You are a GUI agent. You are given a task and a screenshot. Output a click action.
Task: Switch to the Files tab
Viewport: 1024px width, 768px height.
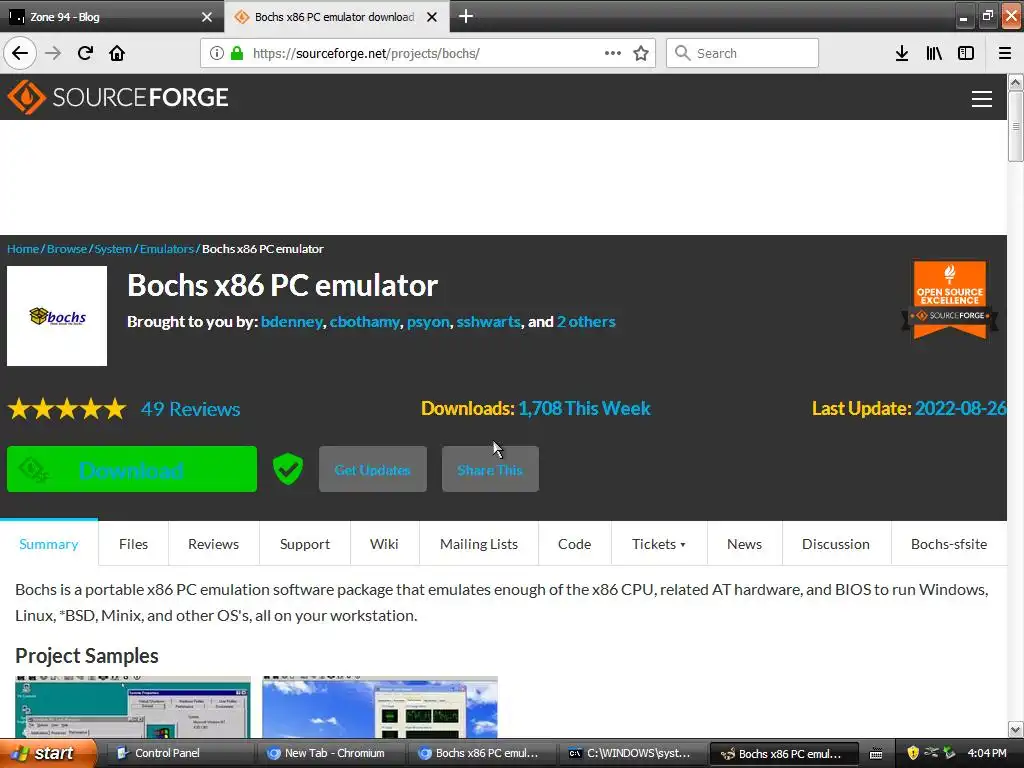(133, 544)
